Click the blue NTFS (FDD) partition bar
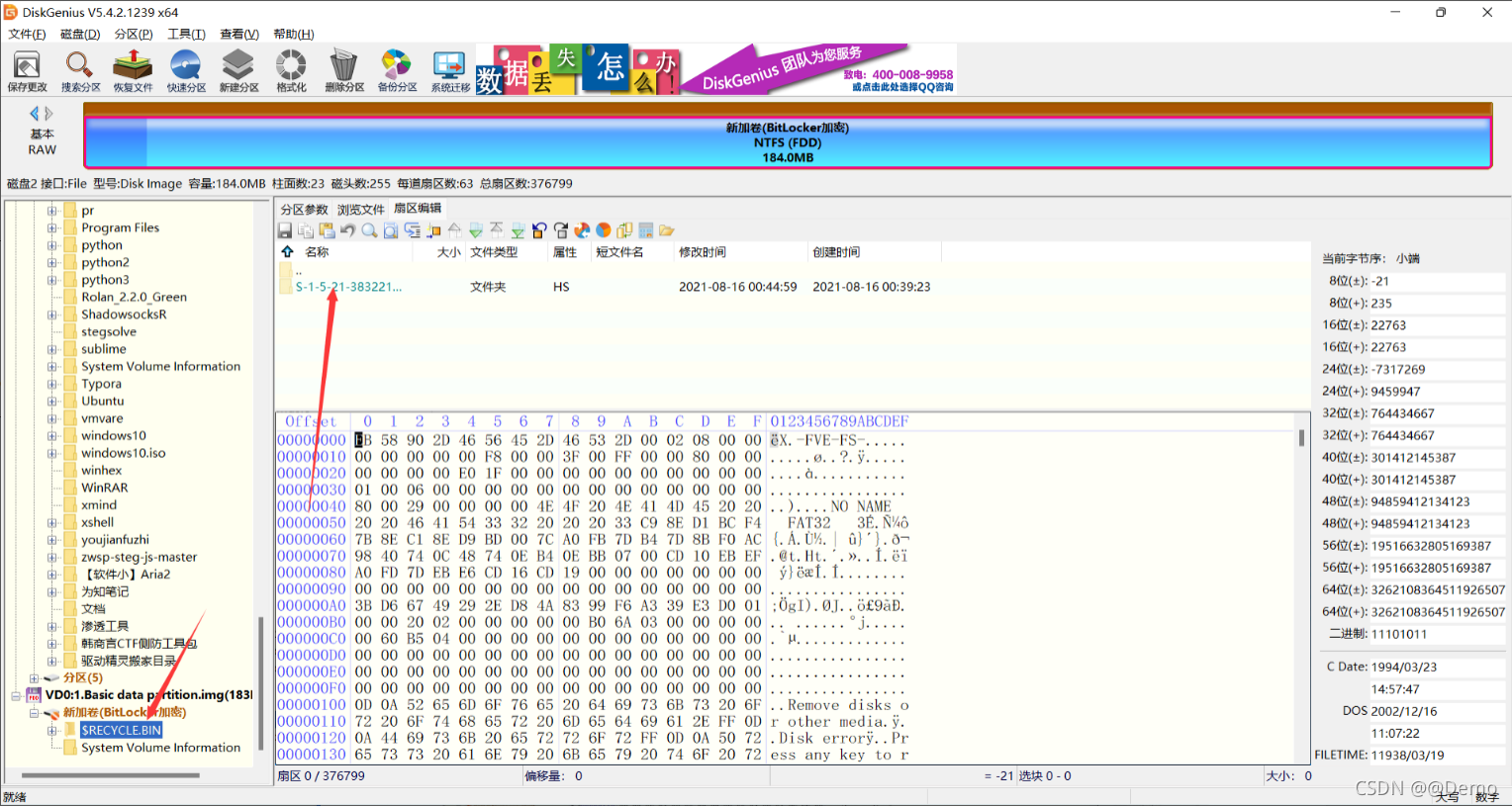This screenshot has height=806, width=1512. pos(788,142)
